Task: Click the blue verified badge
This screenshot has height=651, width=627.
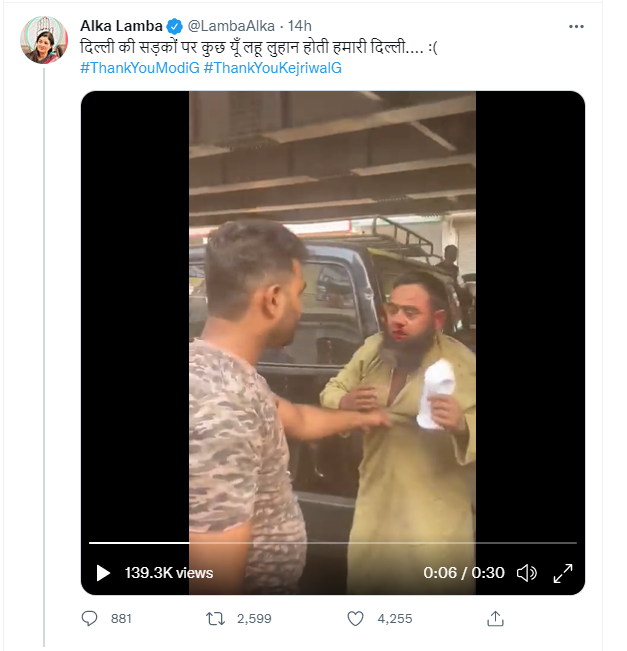Action: click(173, 26)
